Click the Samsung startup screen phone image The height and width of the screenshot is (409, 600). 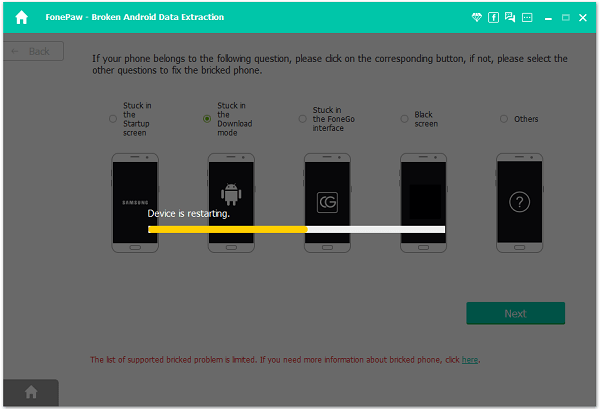pyautogui.click(x=135, y=203)
